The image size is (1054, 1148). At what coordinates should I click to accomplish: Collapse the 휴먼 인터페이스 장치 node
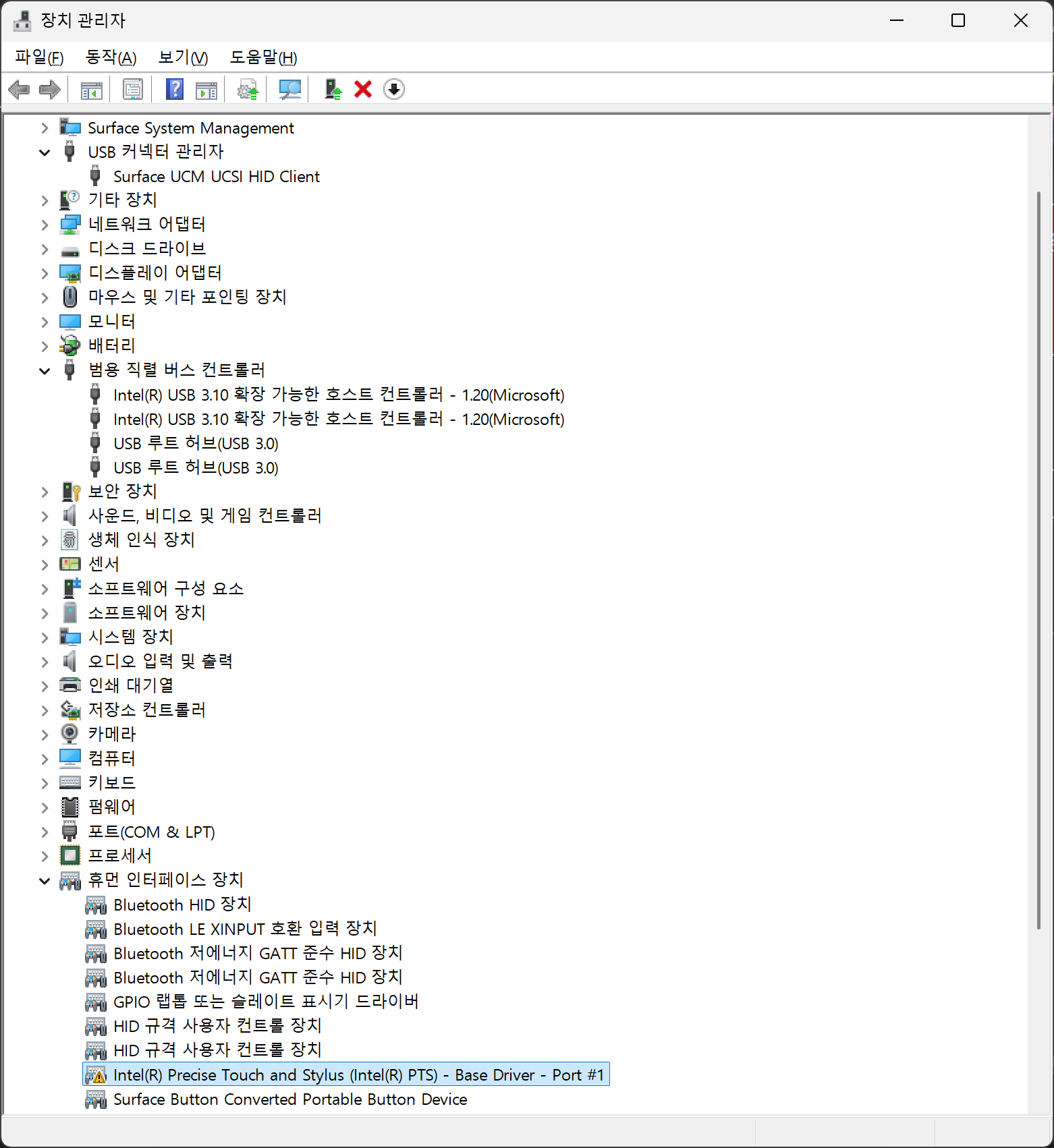(x=45, y=881)
